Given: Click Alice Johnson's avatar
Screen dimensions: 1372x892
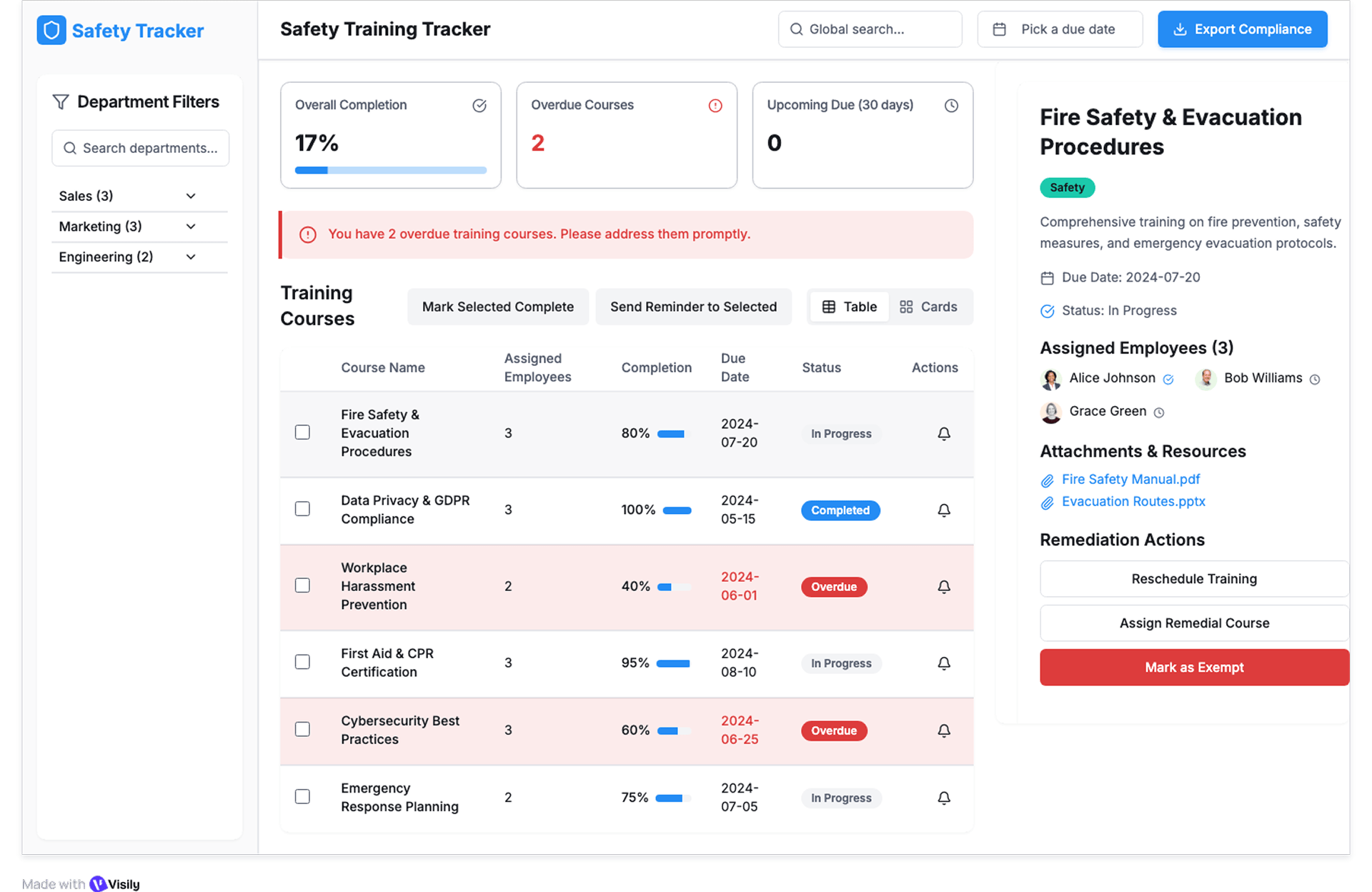Looking at the screenshot, I should (1050, 379).
